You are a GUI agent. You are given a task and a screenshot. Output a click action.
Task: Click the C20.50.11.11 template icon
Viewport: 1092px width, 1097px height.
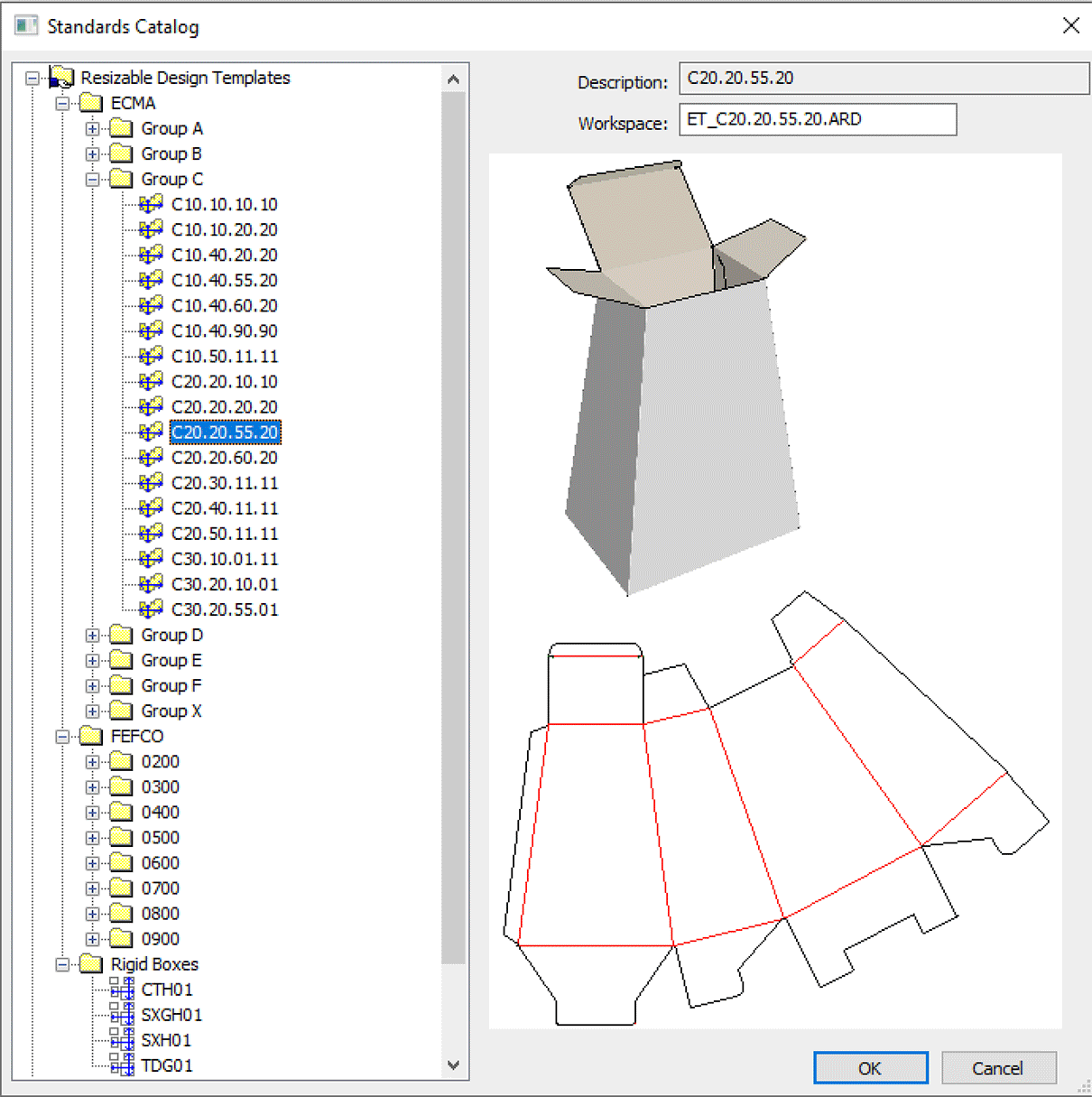[151, 533]
